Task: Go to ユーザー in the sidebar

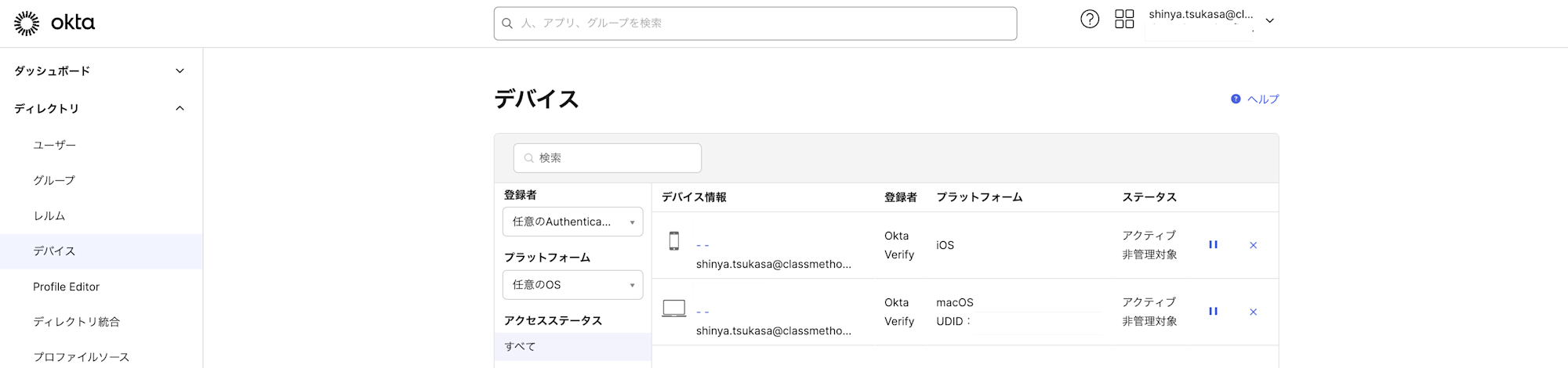Action: (55, 145)
